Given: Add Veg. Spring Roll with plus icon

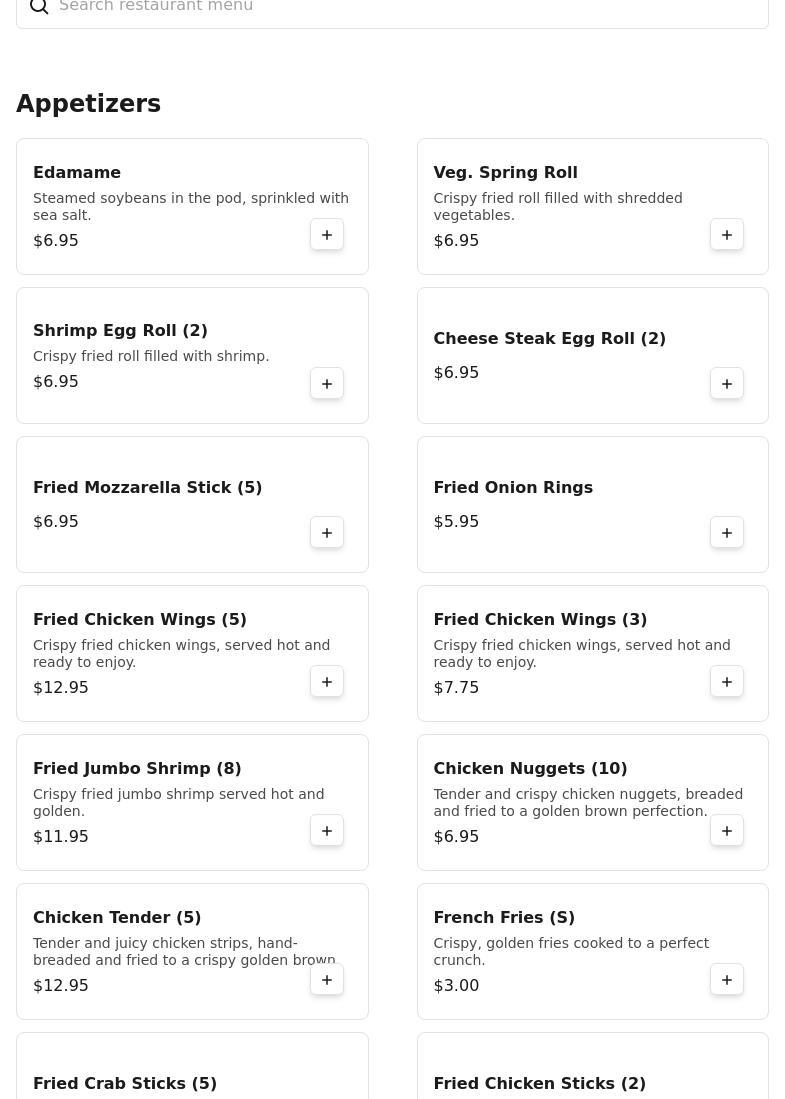Looking at the screenshot, I should tap(727, 235).
